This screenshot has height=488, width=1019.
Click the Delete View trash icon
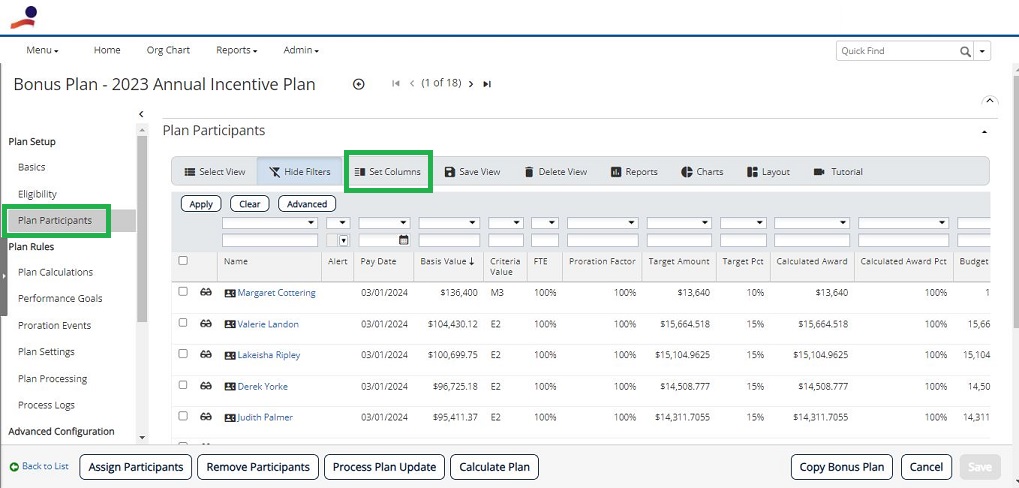529,172
